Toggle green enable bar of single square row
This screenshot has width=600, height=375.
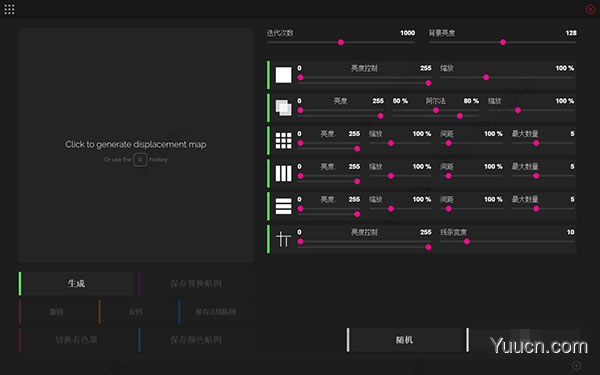point(268,75)
